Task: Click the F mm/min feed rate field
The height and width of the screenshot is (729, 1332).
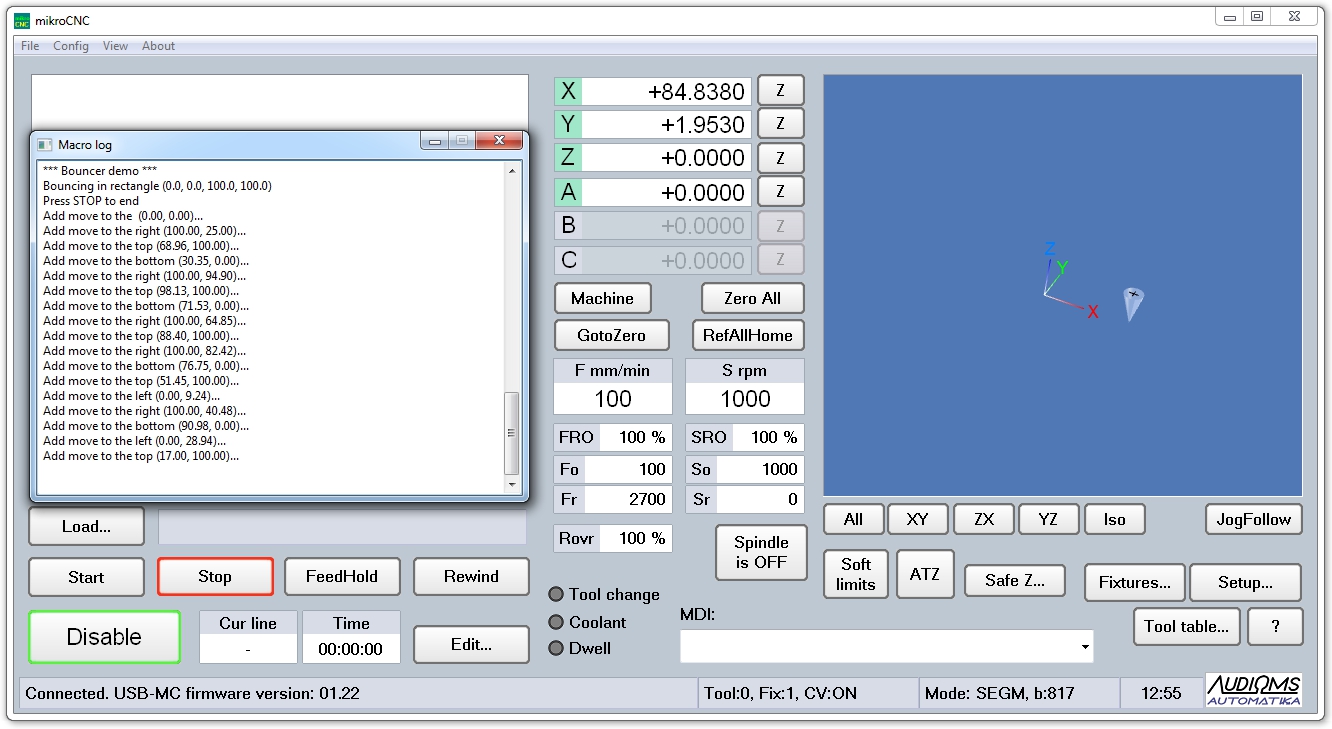Action: tap(613, 399)
